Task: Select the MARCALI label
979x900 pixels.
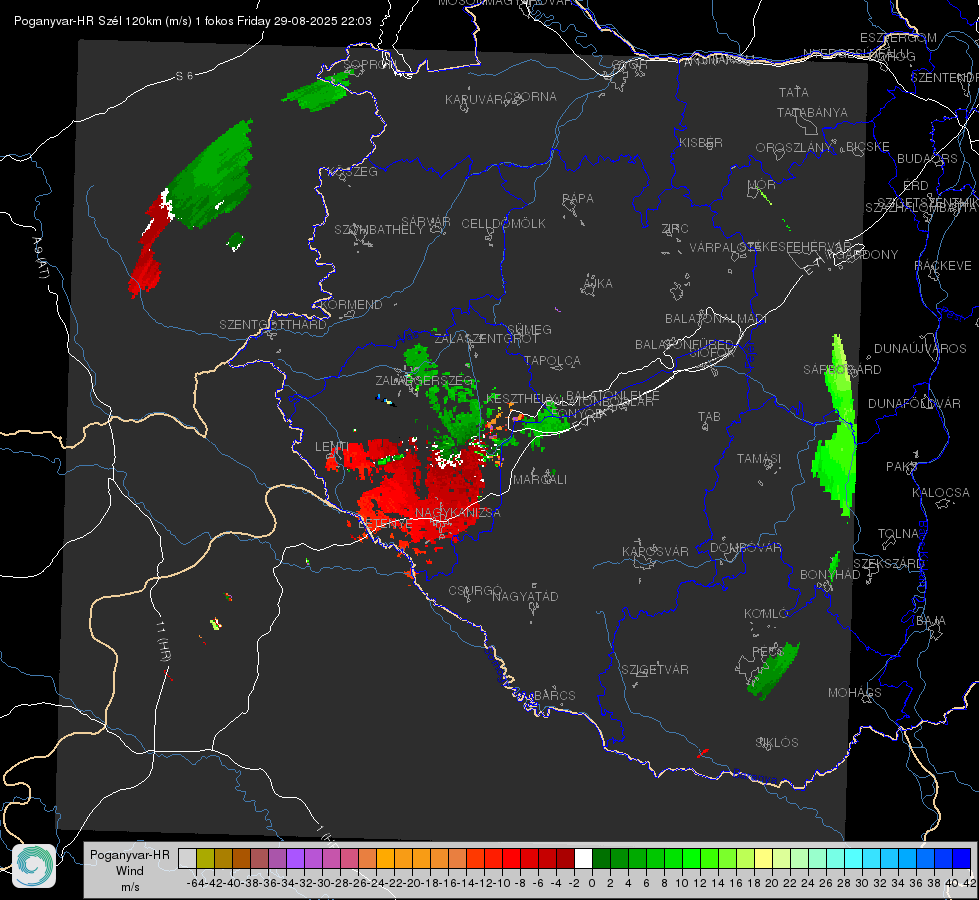Action: [x=539, y=479]
